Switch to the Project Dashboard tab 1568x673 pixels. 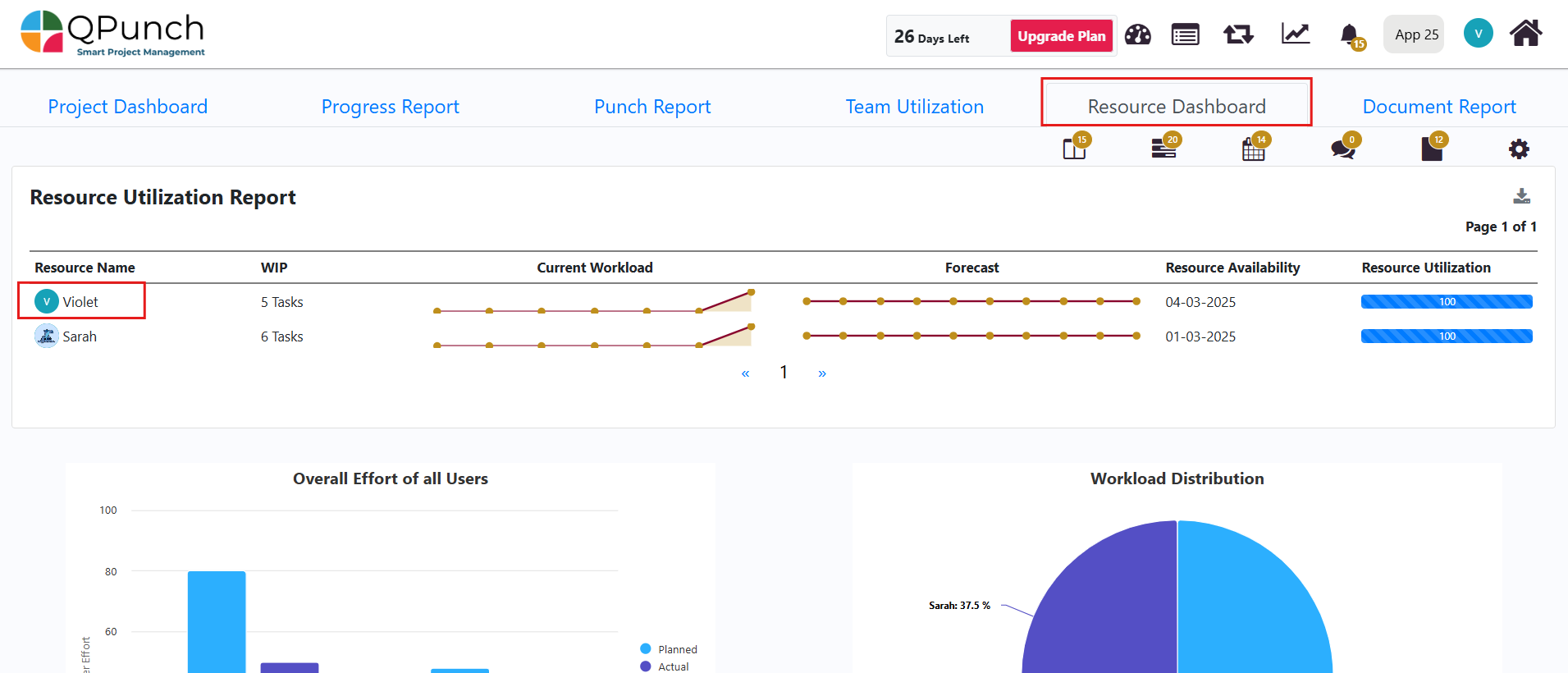[x=128, y=107]
